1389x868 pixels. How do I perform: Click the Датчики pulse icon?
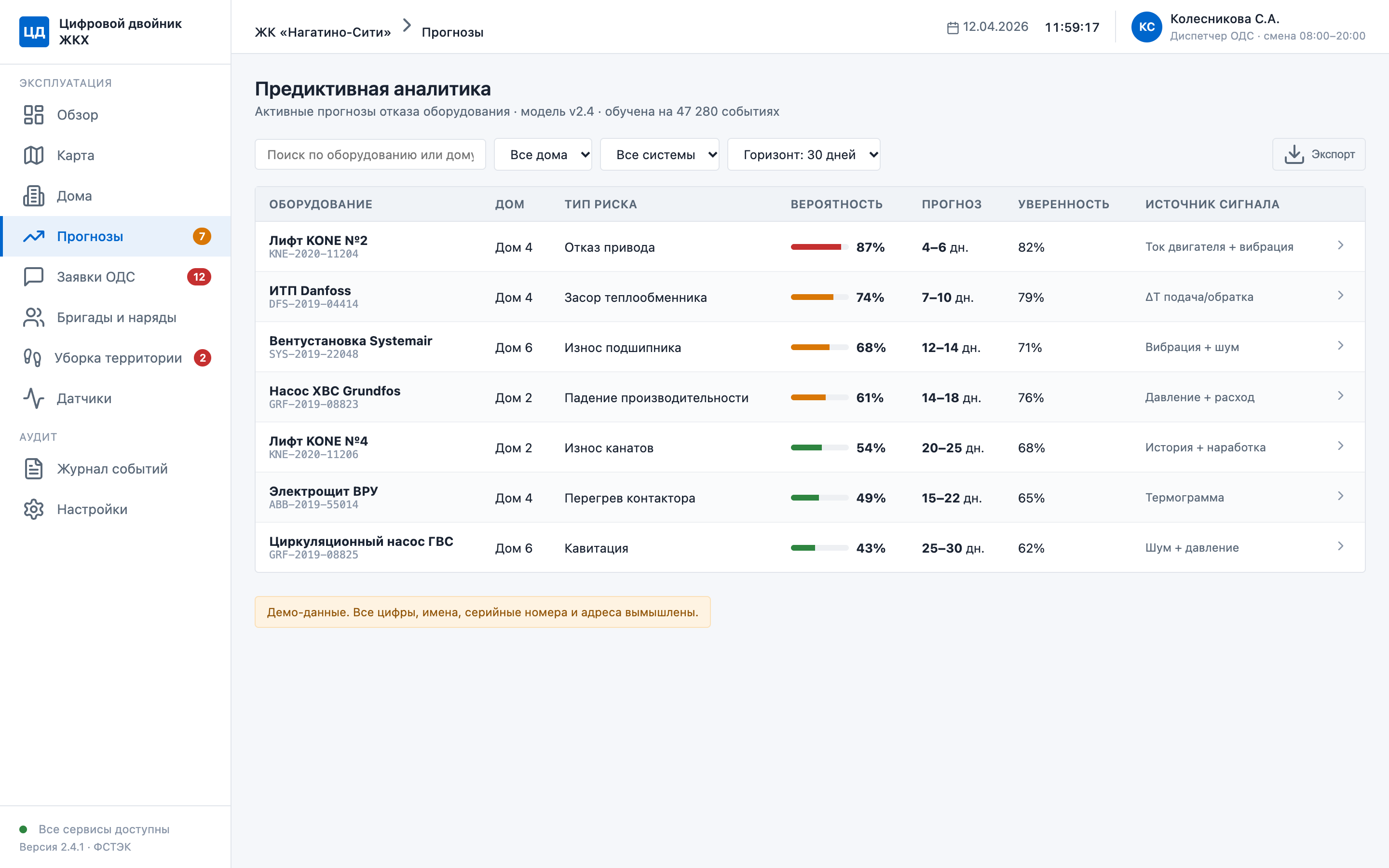tap(34, 398)
